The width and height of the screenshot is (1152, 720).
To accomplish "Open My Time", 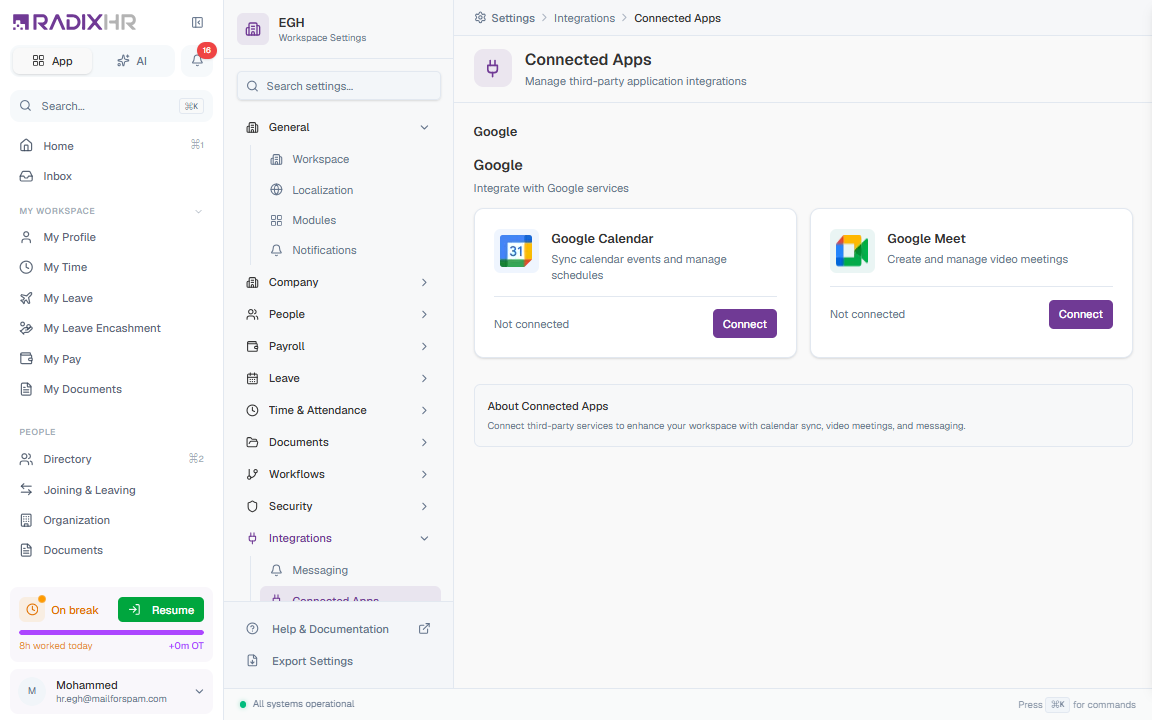I will coord(112,267).
